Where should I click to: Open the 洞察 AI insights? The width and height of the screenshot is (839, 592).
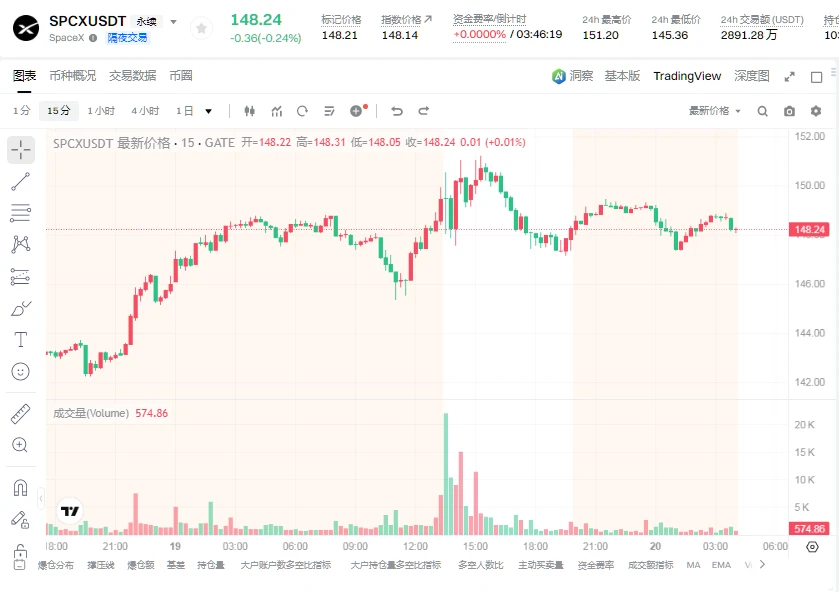coord(573,76)
